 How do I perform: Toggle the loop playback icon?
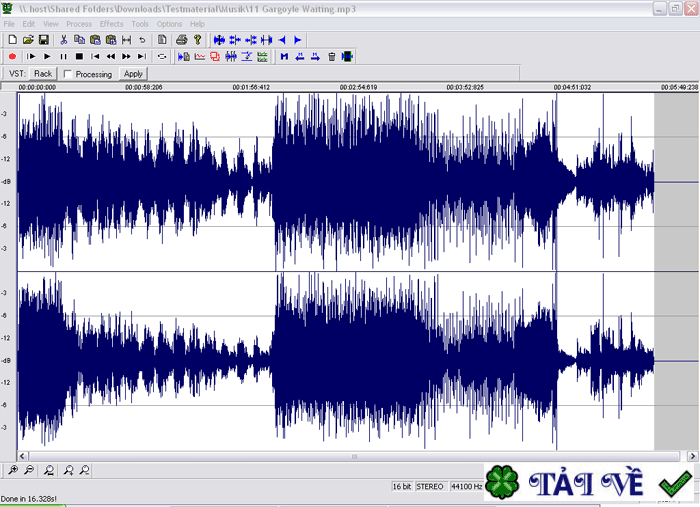point(162,56)
